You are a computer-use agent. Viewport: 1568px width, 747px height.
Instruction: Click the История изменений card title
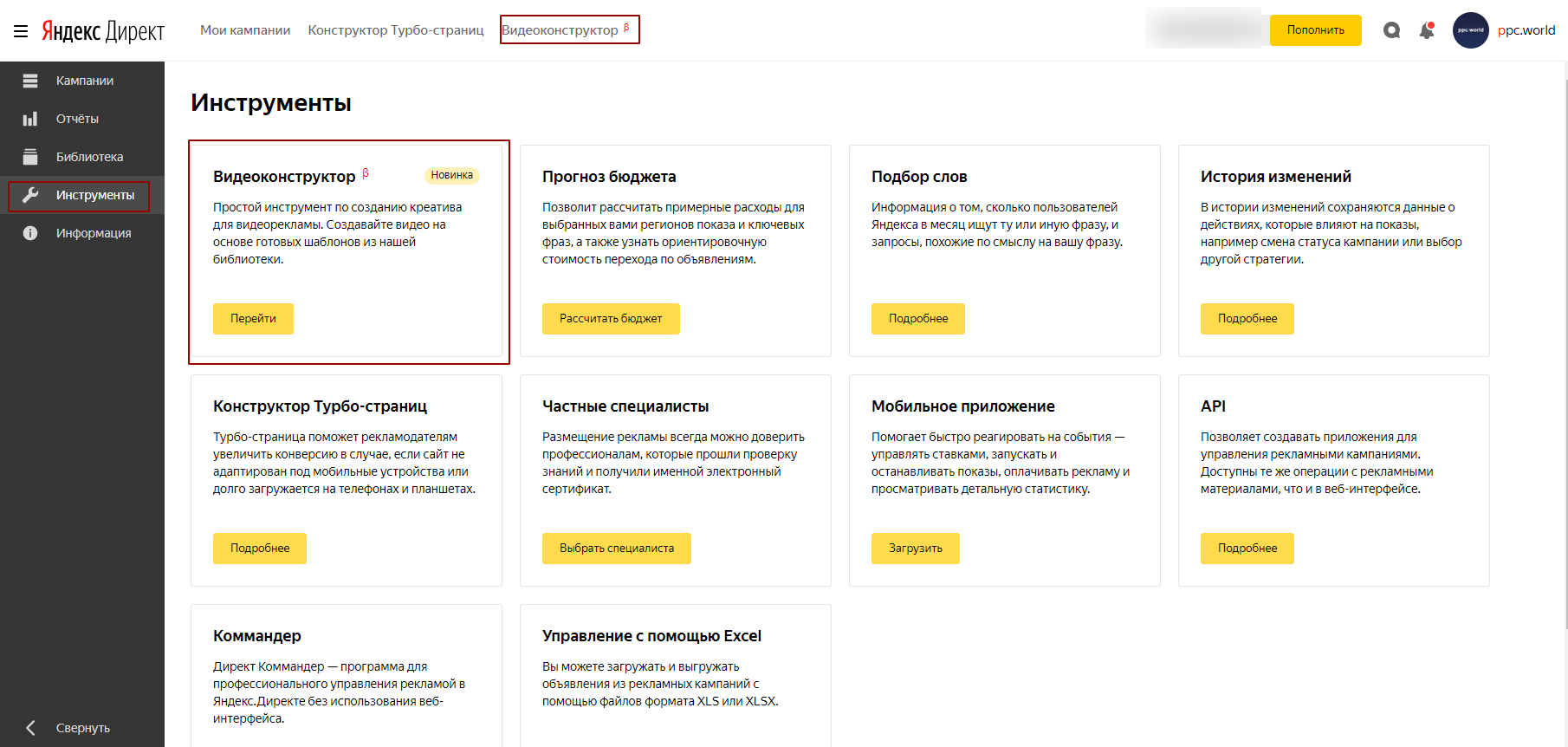pos(1276,177)
